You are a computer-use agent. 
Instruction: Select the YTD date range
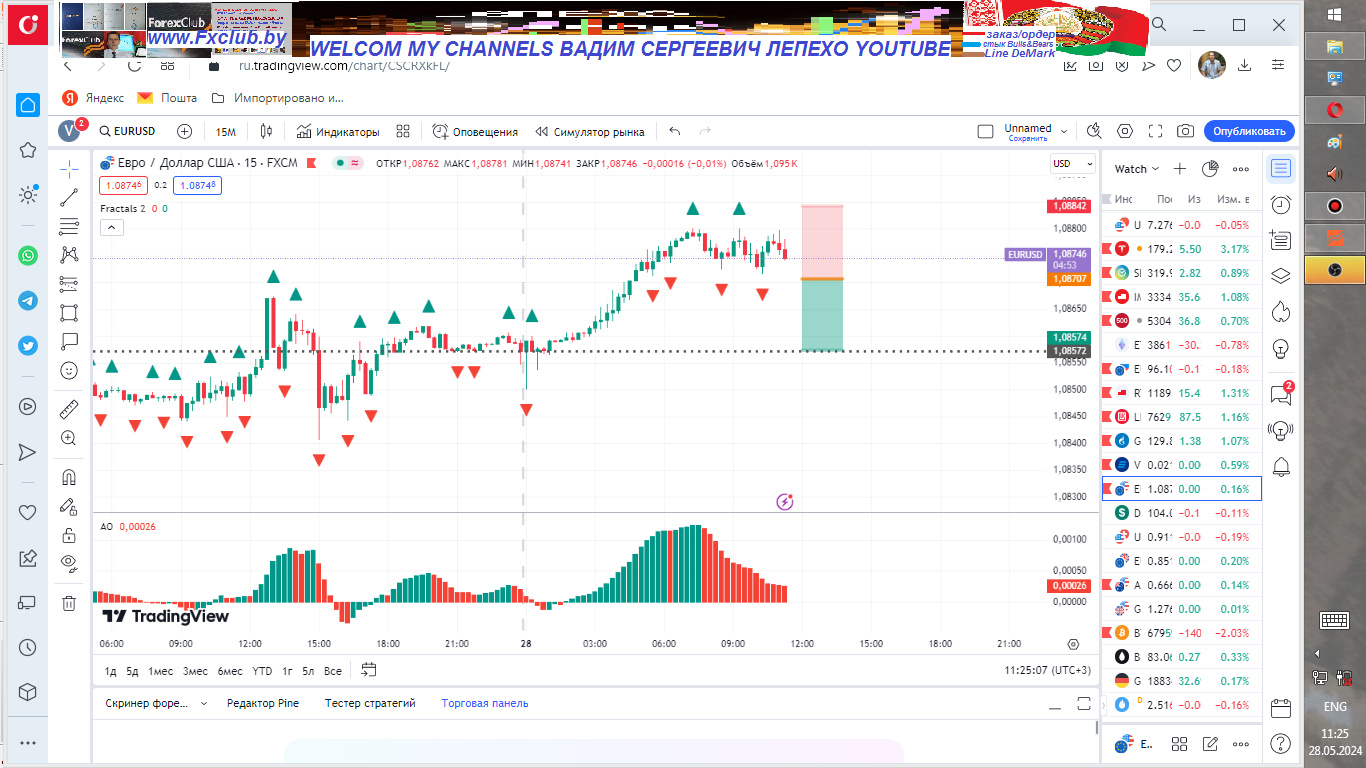coord(262,671)
